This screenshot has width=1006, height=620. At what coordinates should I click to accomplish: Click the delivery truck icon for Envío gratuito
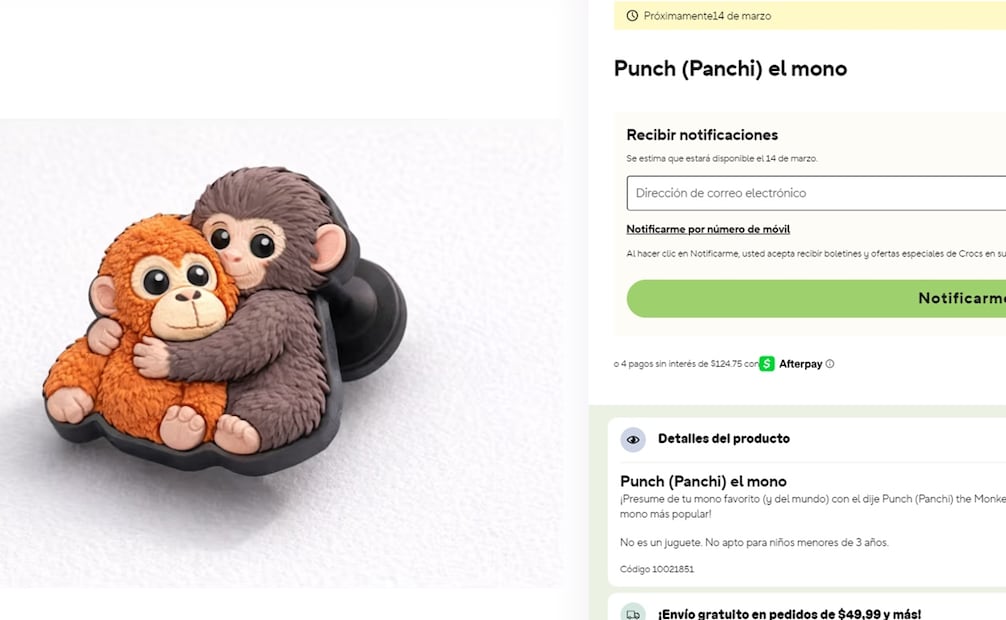point(633,614)
